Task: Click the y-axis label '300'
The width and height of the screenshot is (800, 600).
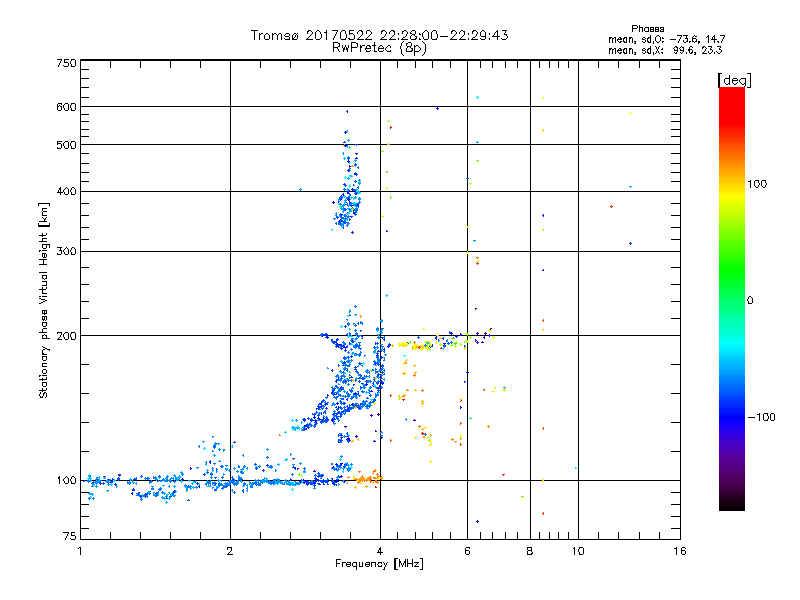Action: point(66,252)
